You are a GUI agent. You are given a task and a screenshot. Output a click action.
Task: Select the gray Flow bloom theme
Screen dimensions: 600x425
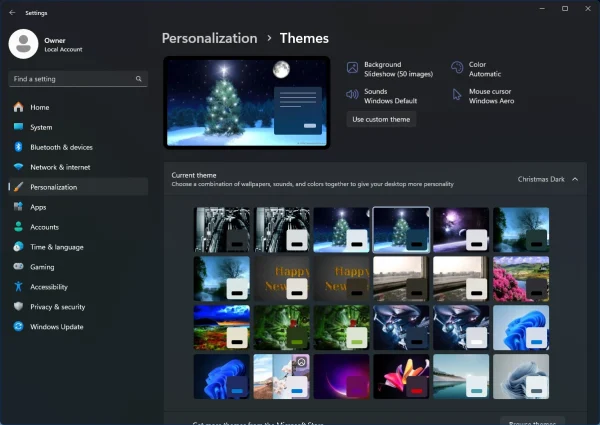click(521, 376)
